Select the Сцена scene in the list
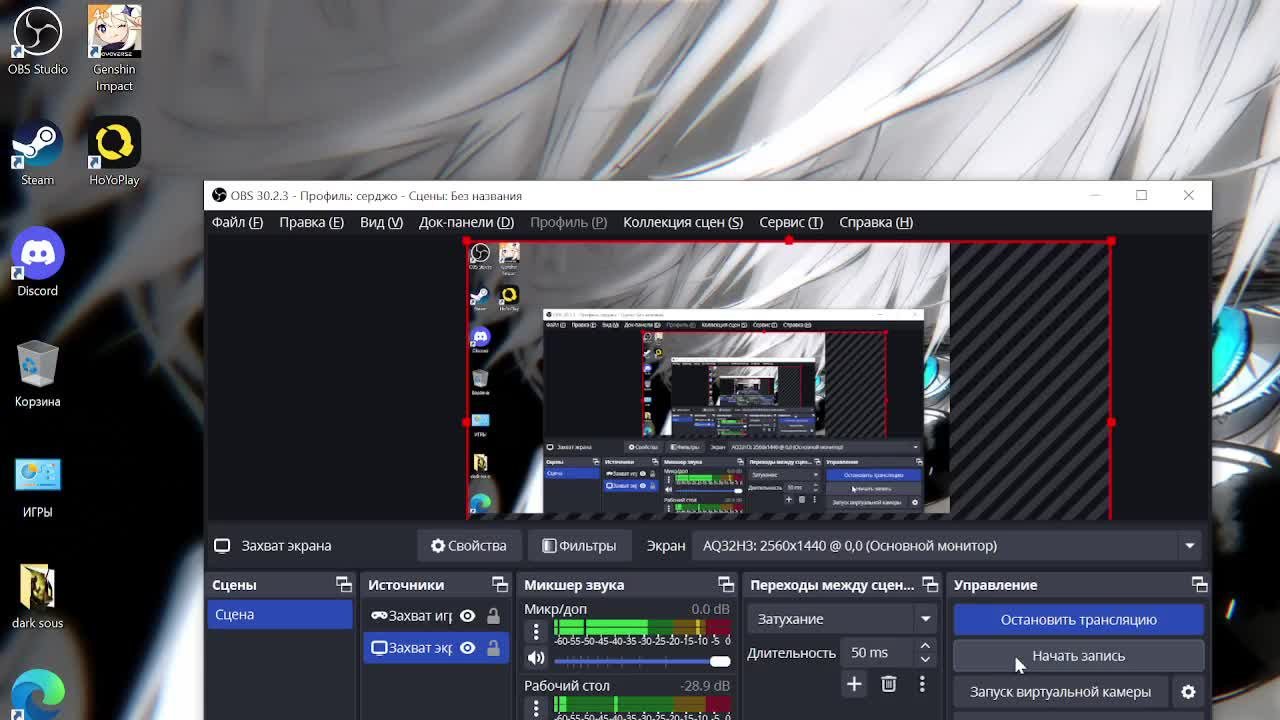The image size is (1280, 720). click(280, 615)
